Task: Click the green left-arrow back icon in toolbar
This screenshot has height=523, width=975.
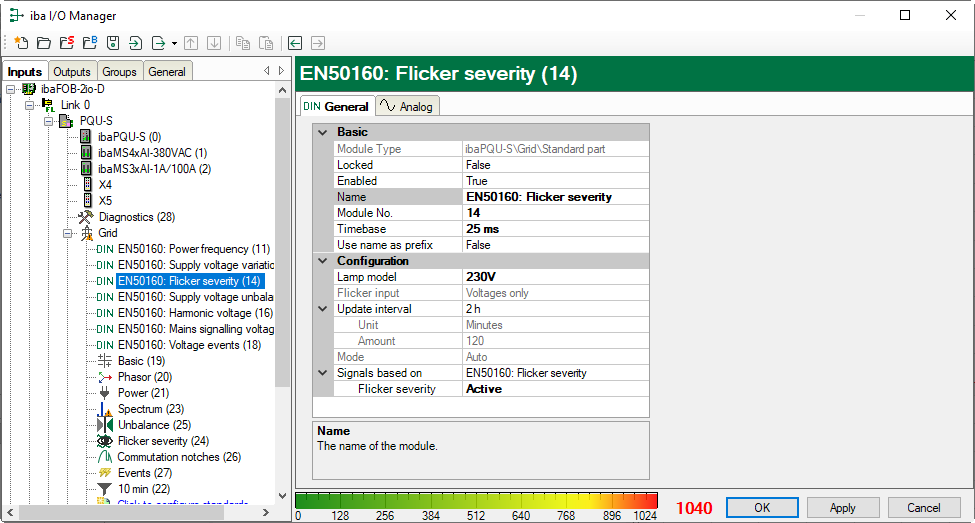Action: point(295,43)
